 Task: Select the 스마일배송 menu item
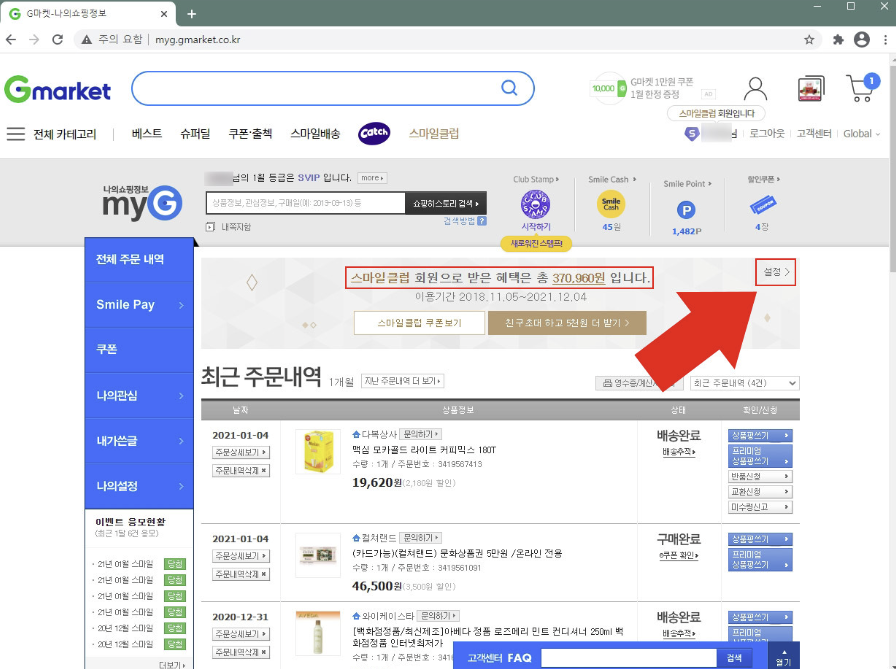coord(315,134)
